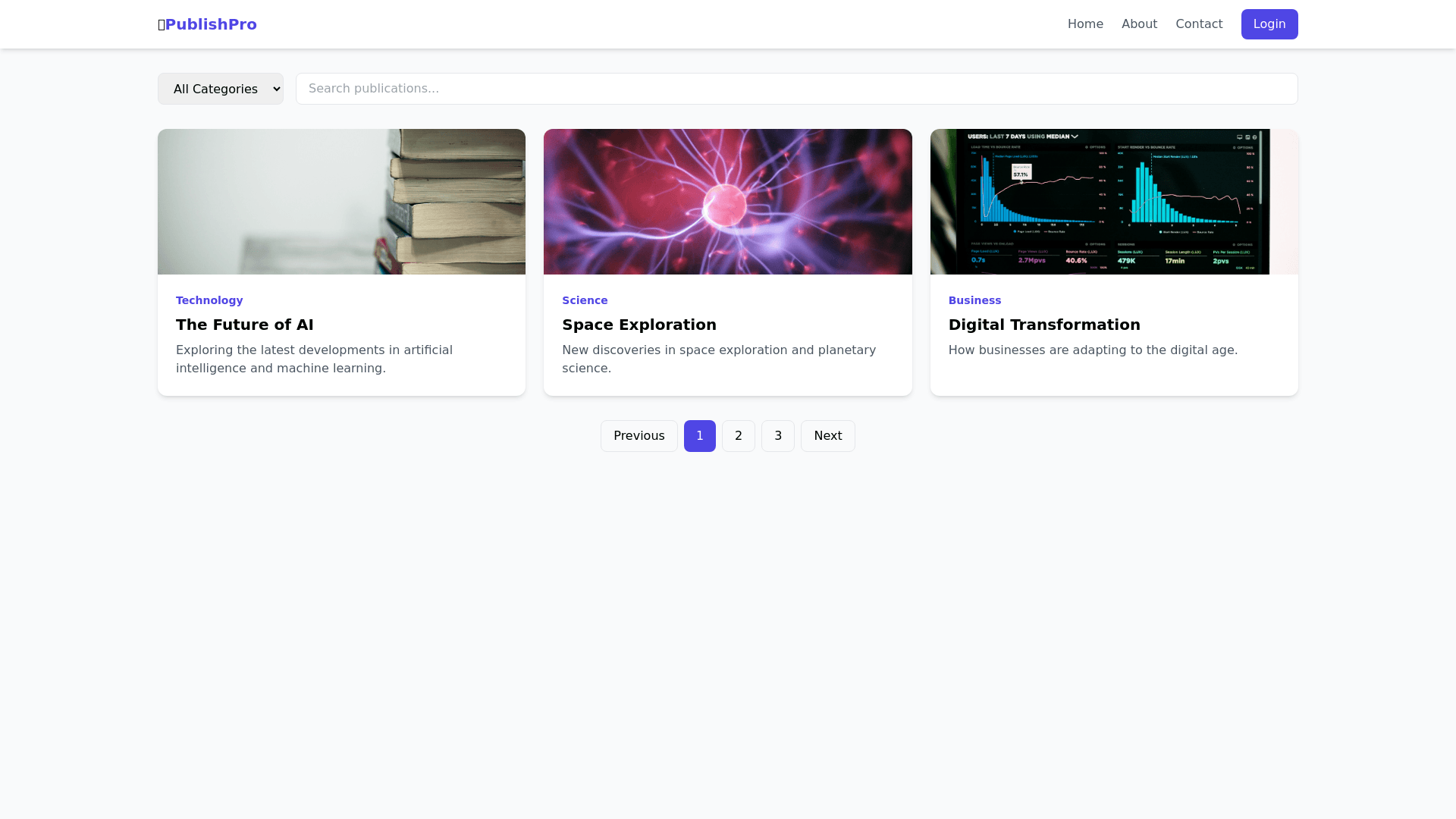The image size is (1456, 819).
Task: Click the Technology category label
Action: click(x=209, y=300)
